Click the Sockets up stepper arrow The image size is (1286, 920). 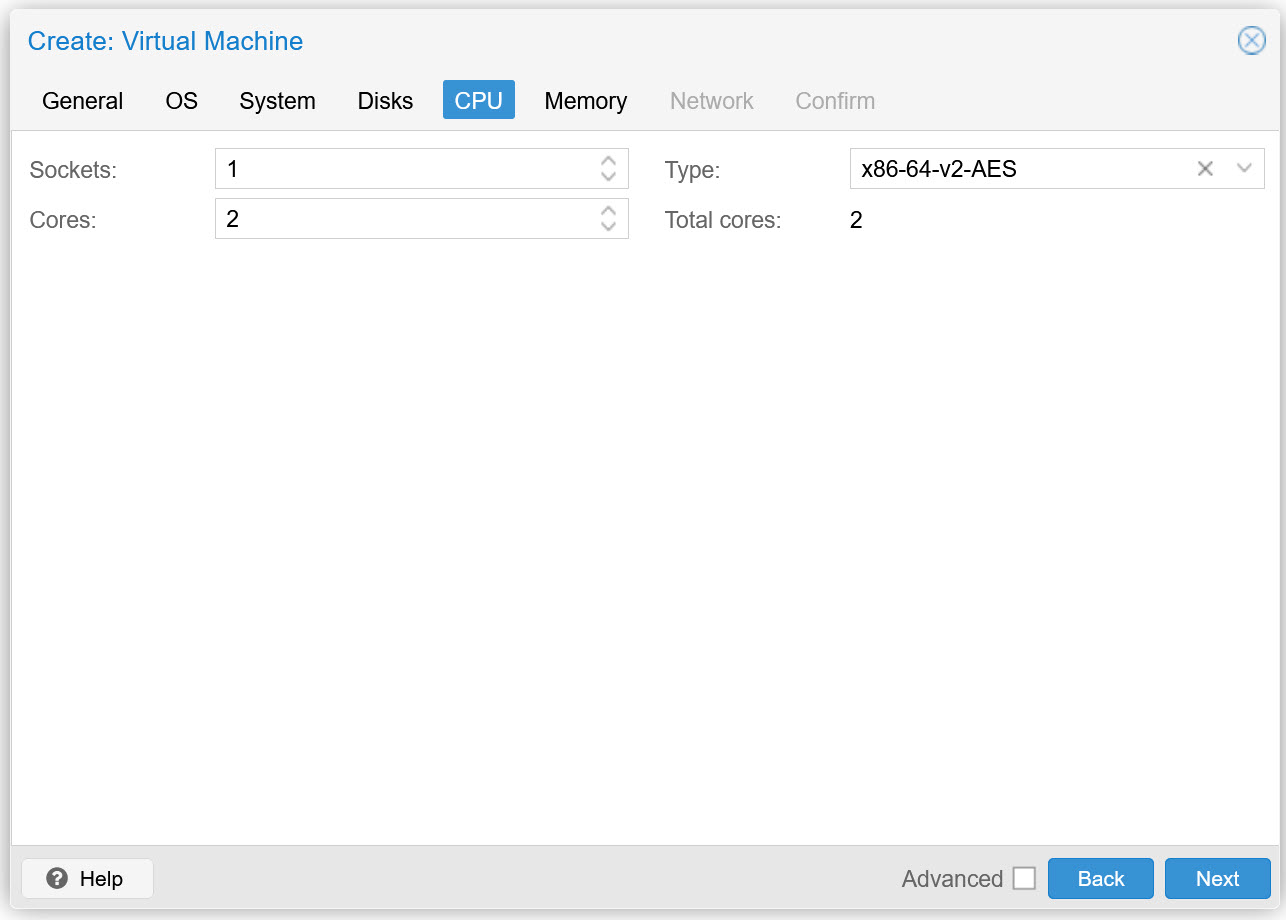609,162
